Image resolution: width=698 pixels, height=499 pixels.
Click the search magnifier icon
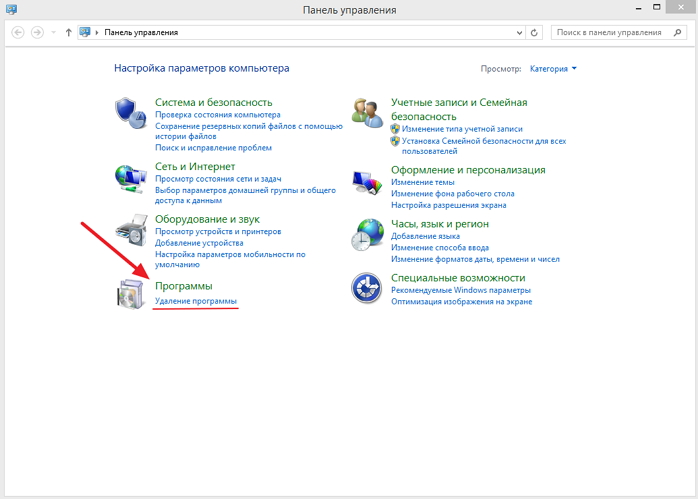[678, 32]
